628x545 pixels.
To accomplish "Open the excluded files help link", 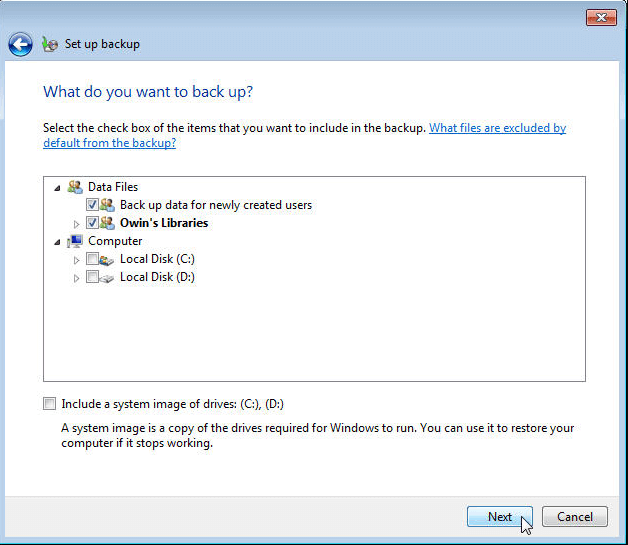I will (x=497, y=128).
